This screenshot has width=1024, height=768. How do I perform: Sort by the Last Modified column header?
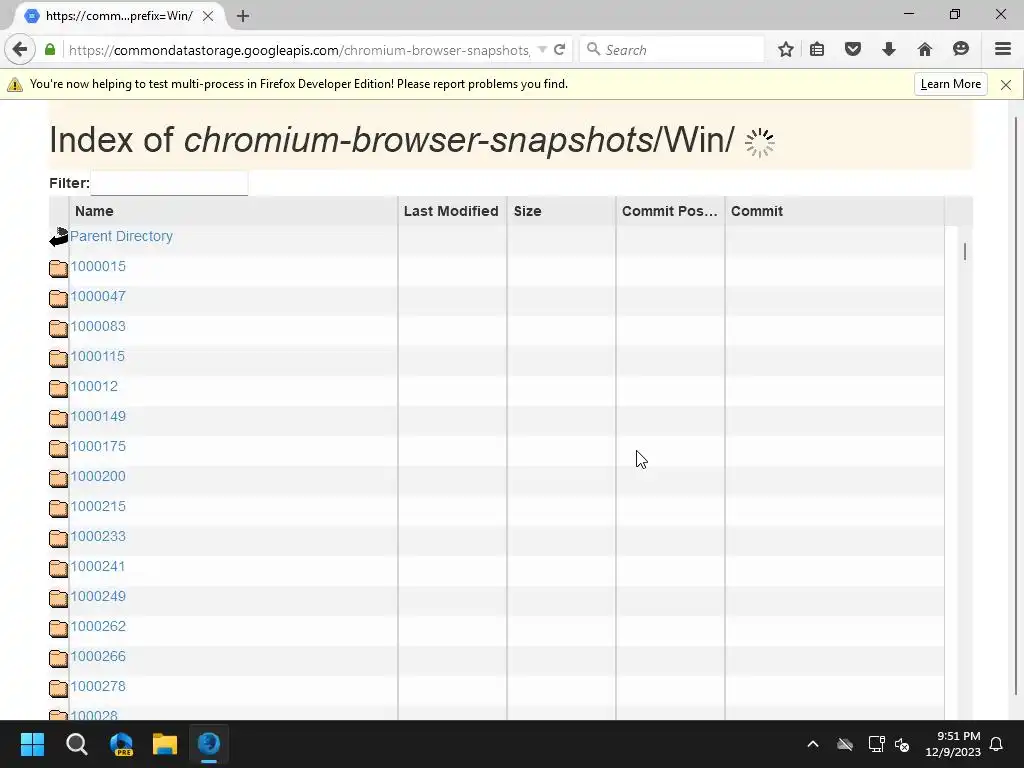click(x=451, y=211)
